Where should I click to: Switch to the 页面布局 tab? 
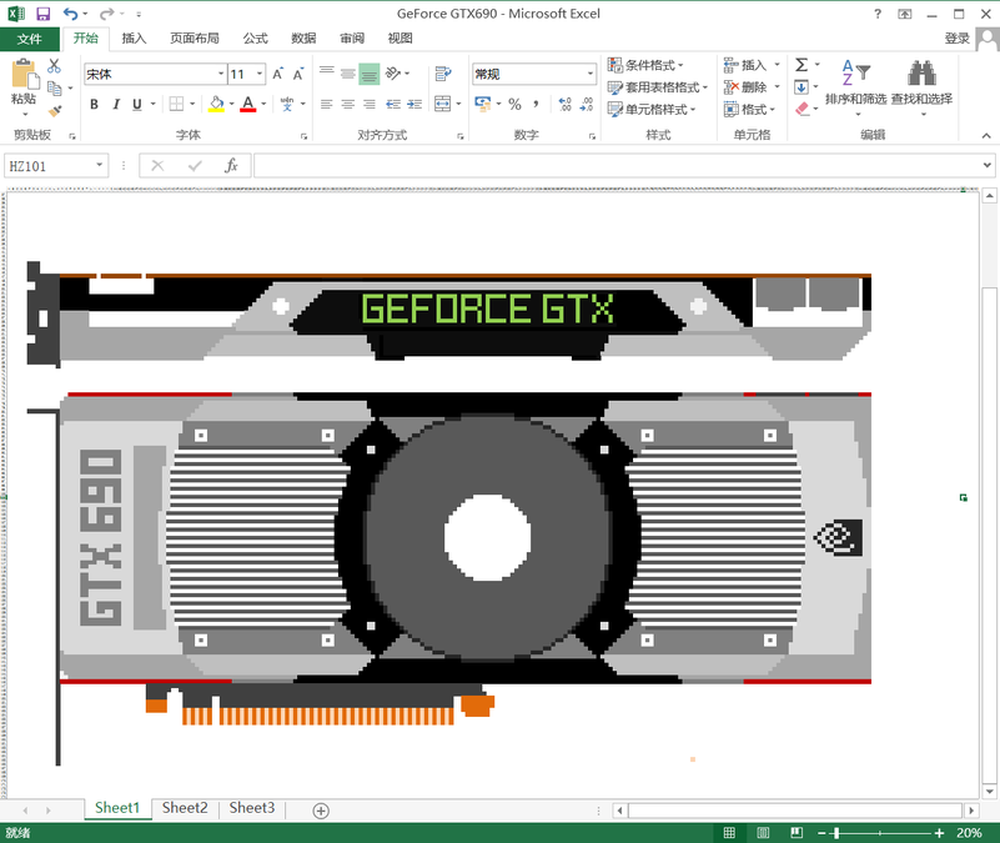[195, 38]
